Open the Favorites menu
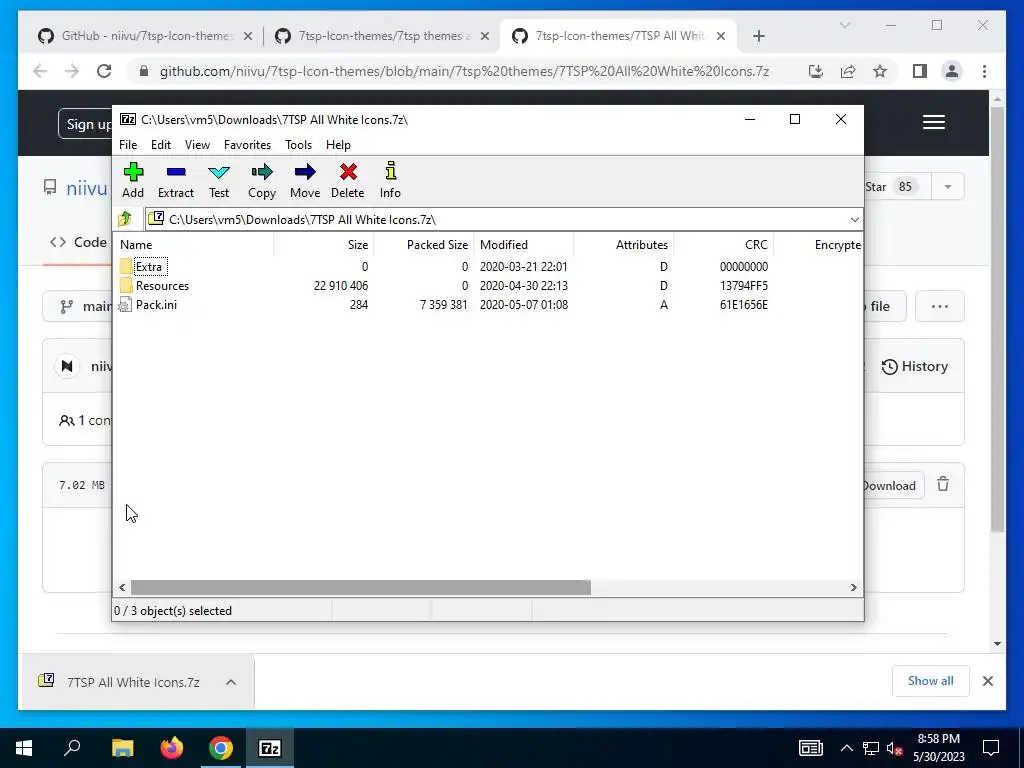Image resolution: width=1024 pixels, height=768 pixels. point(247,145)
